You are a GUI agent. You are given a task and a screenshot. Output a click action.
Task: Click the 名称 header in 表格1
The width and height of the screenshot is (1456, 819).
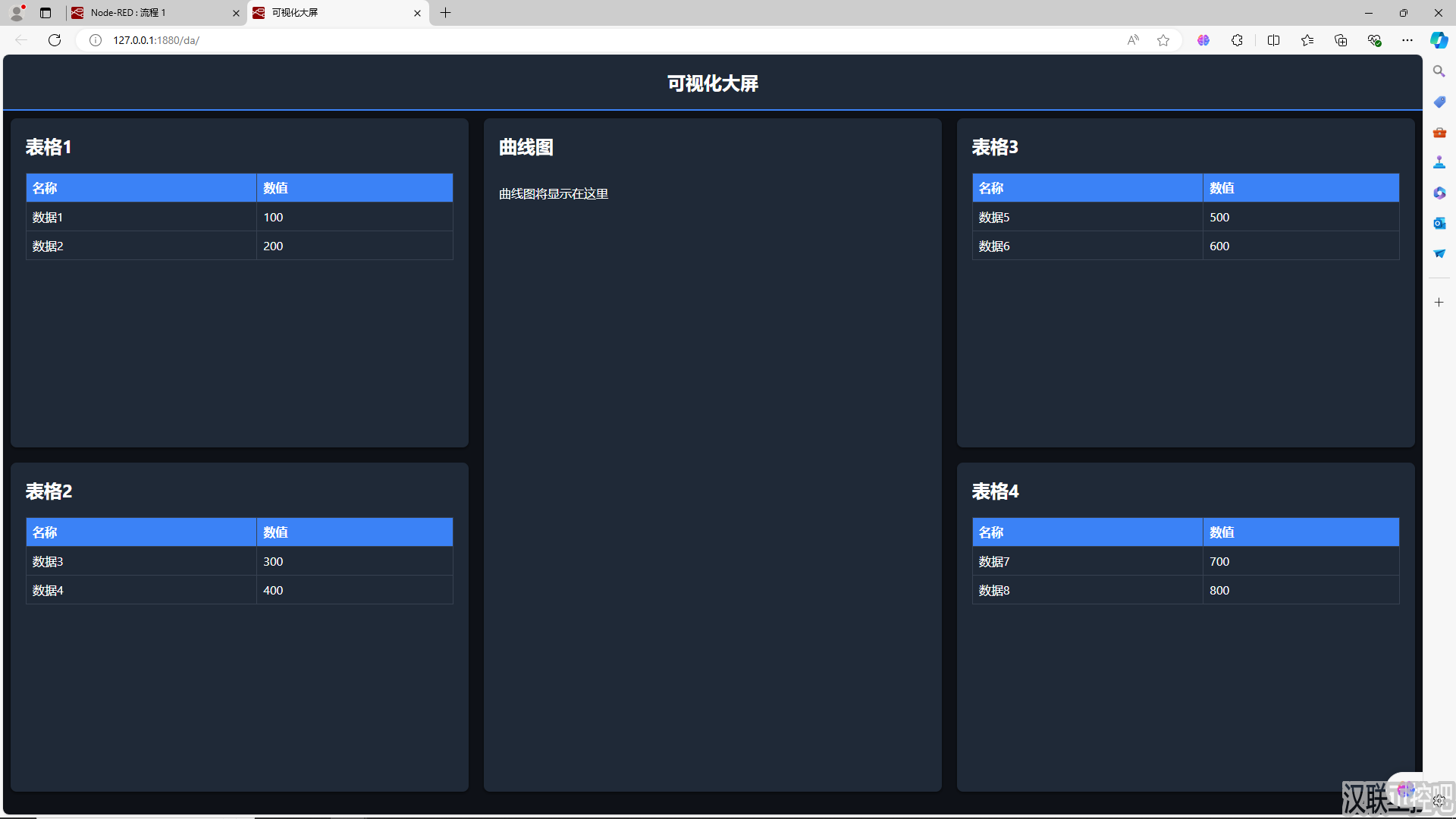142,188
